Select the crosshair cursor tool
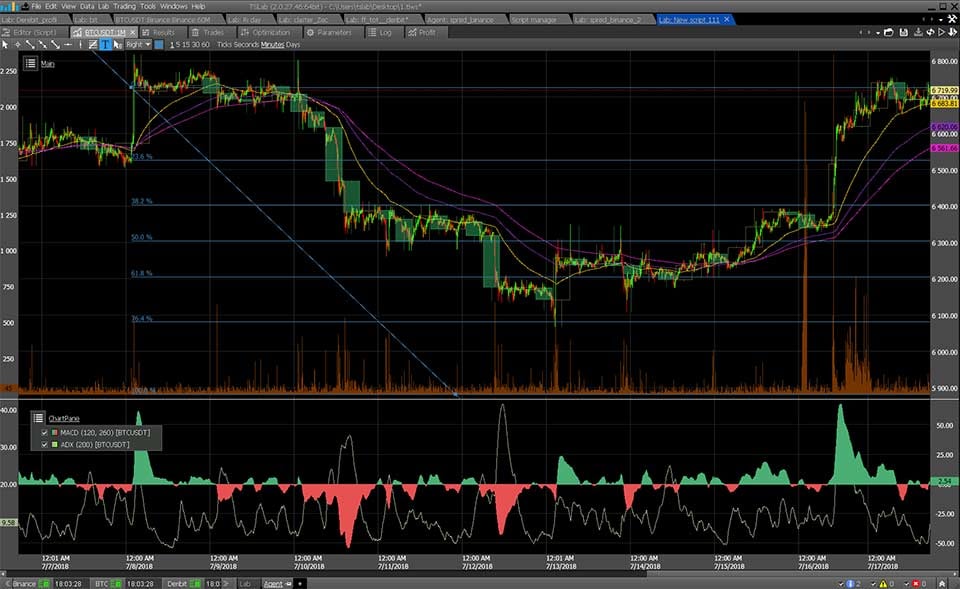The height and width of the screenshot is (589, 960). (17, 45)
